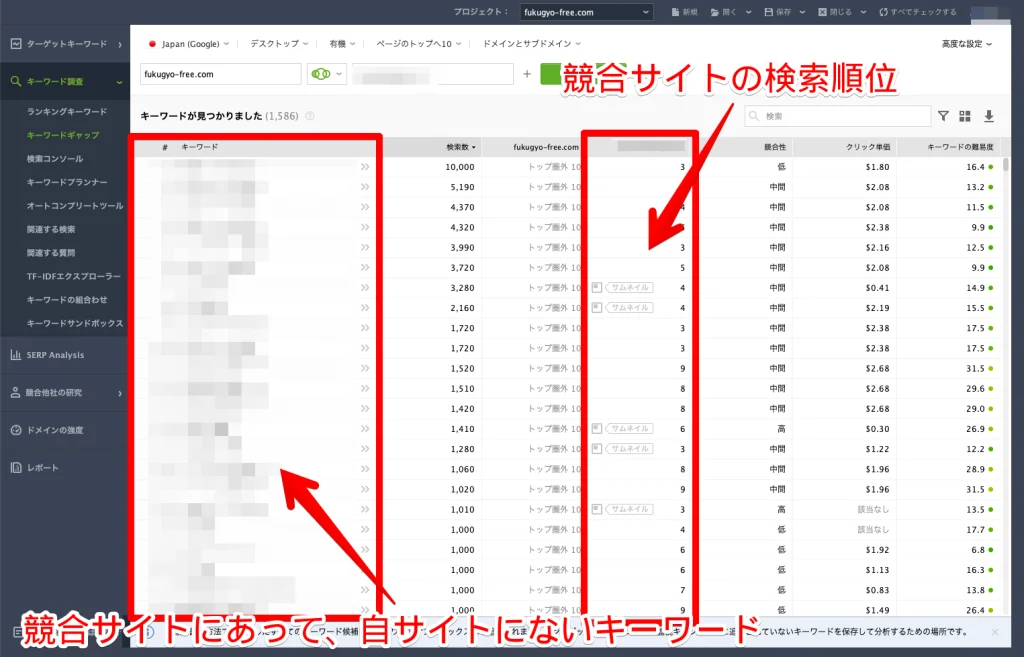1024x657 pixels.
Task: Click the thumbnail icon in 2,160 row
Action: coord(596,308)
